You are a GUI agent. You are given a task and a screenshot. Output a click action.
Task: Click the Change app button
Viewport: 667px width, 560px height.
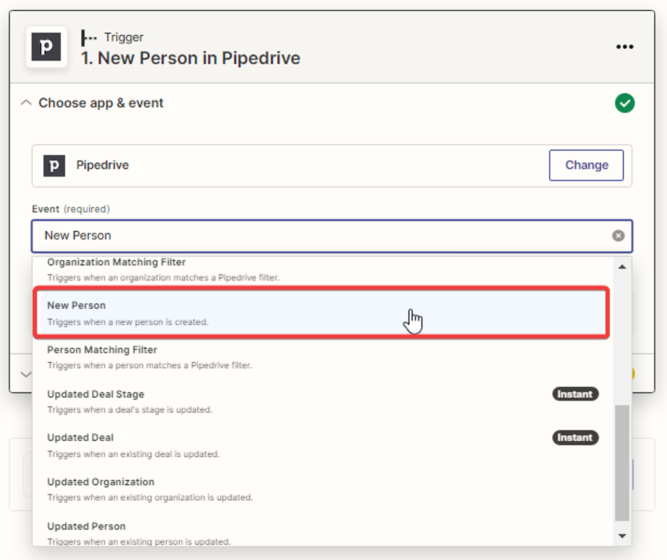pos(586,166)
